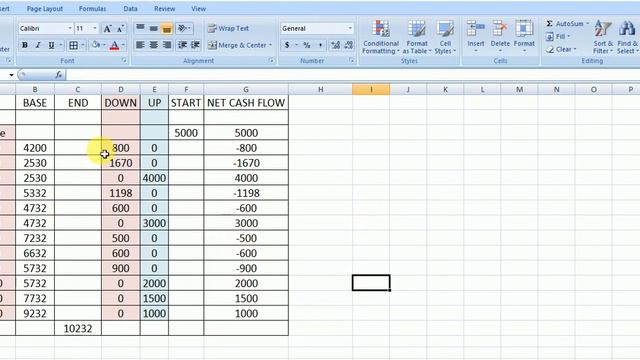Screen dimensions: 640x360
Task: Select column G header
Action: click(x=246, y=89)
